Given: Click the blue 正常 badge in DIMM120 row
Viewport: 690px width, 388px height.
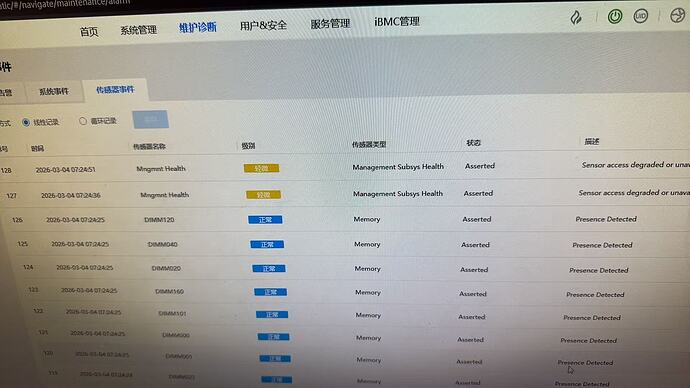Looking at the screenshot, I should click(265, 220).
